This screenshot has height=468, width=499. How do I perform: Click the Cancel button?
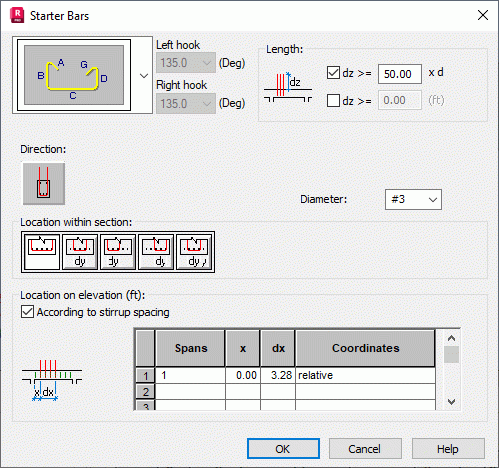(x=365, y=449)
